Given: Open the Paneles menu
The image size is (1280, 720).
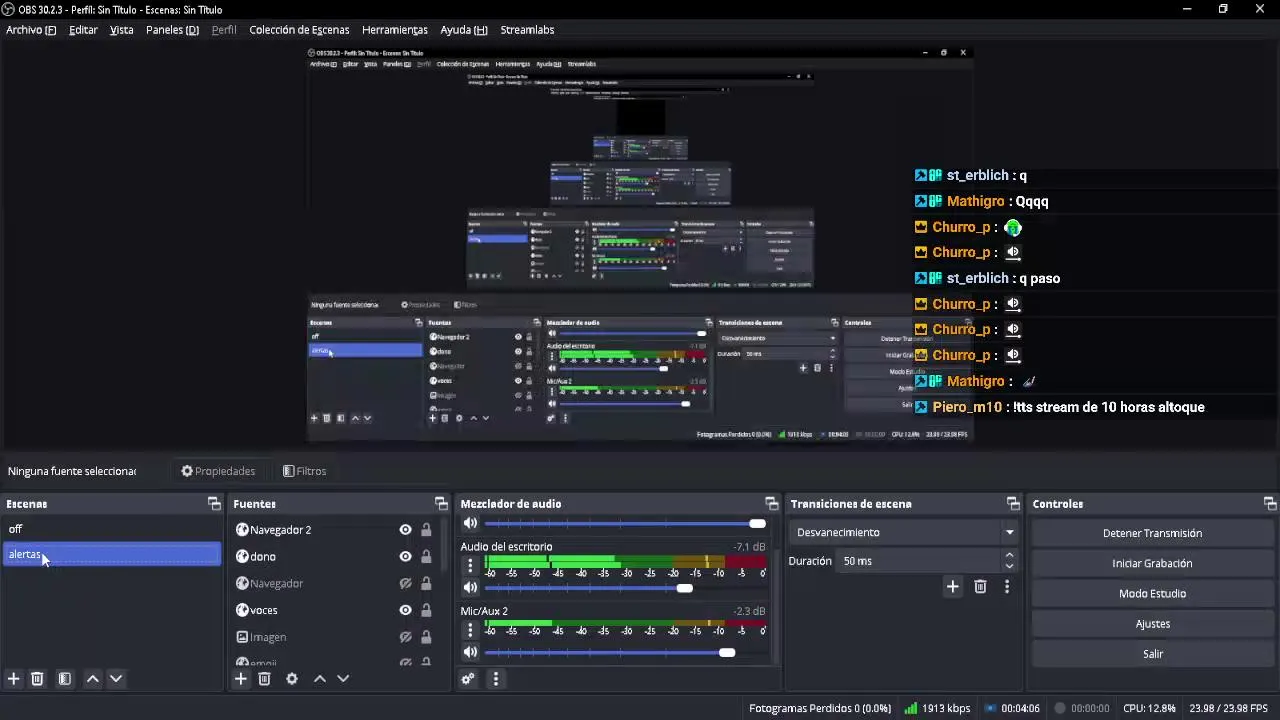Looking at the screenshot, I should [172, 30].
